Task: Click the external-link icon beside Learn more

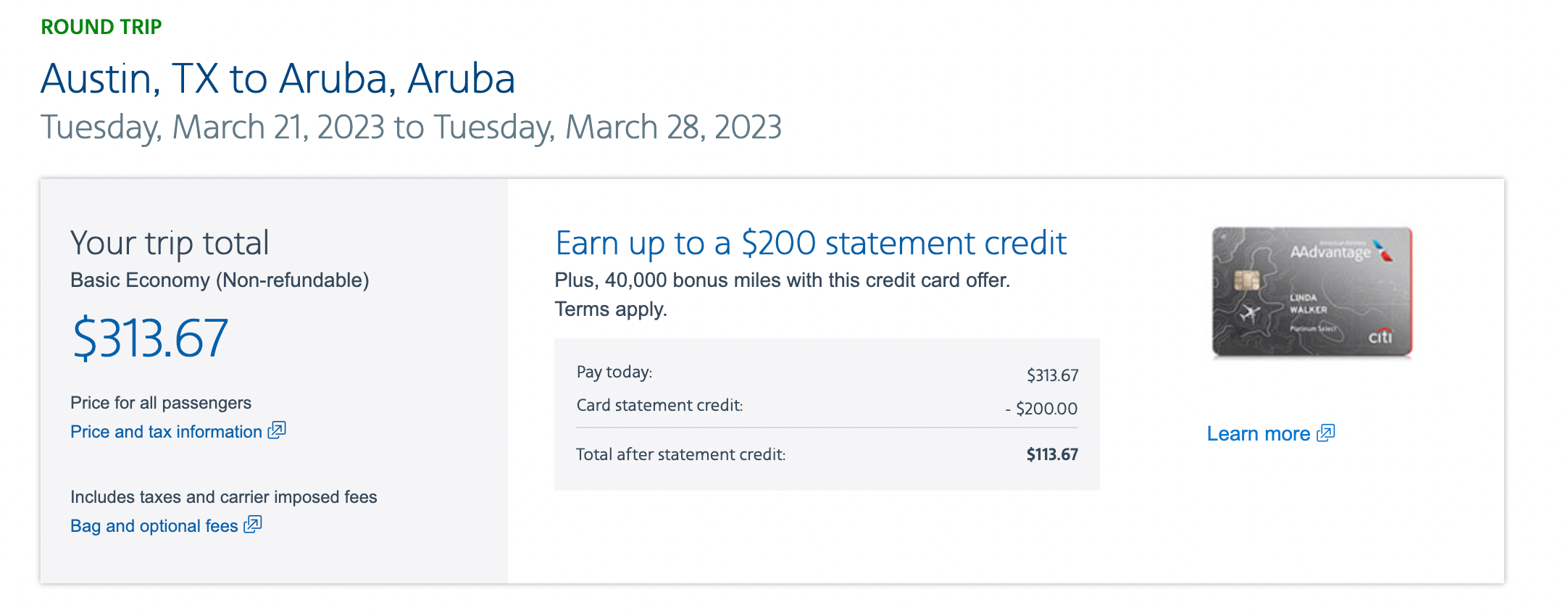Action: (x=1325, y=433)
